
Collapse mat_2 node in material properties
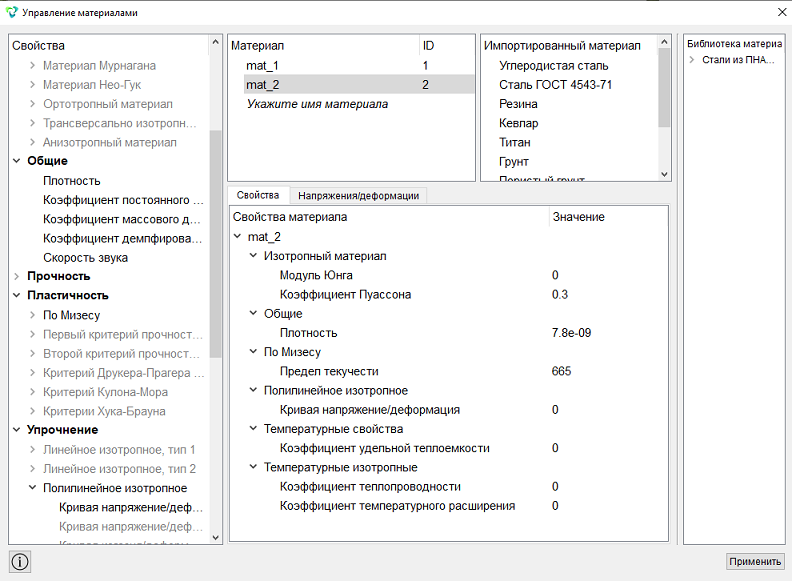click(237, 236)
